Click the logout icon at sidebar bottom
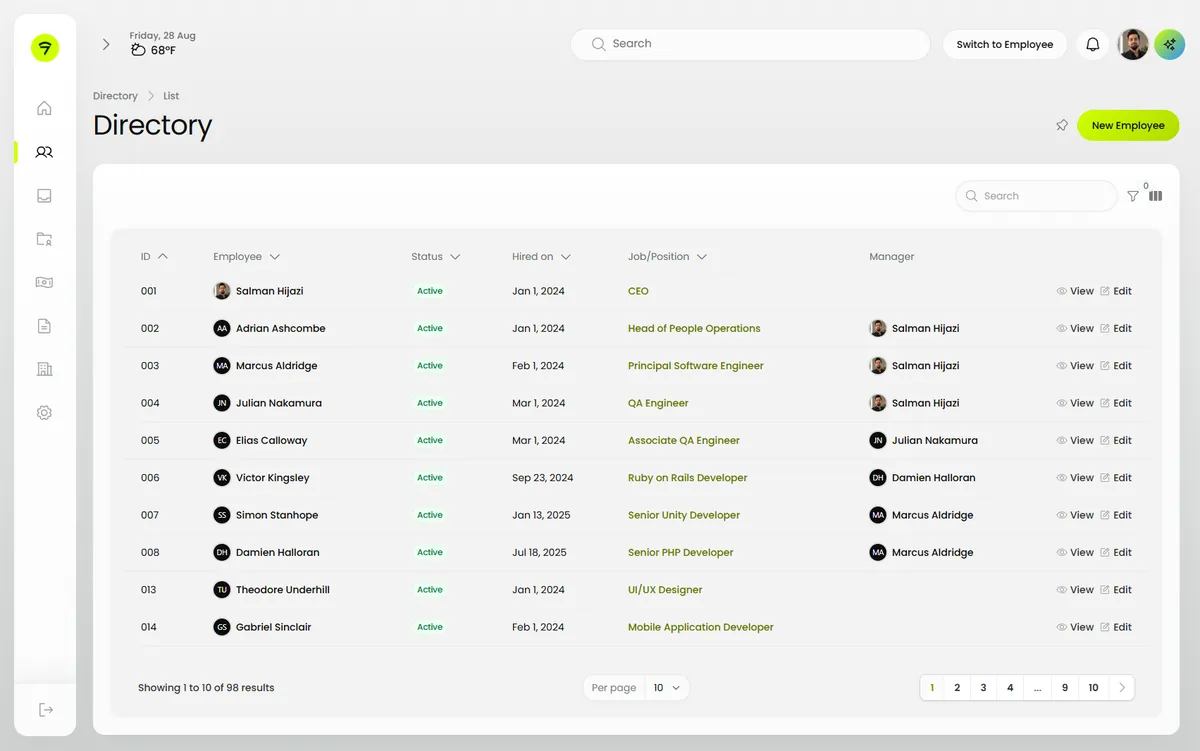Image resolution: width=1200 pixels, height=751 pixels. (45, 709)
